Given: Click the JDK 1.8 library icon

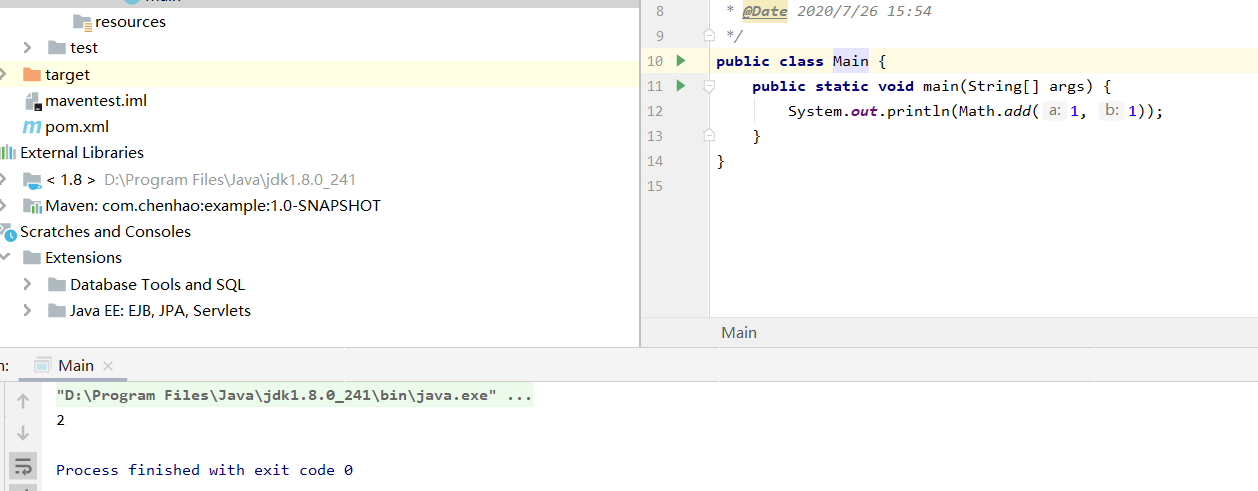Looking at the screenshot, I should [x=31, y=180].
